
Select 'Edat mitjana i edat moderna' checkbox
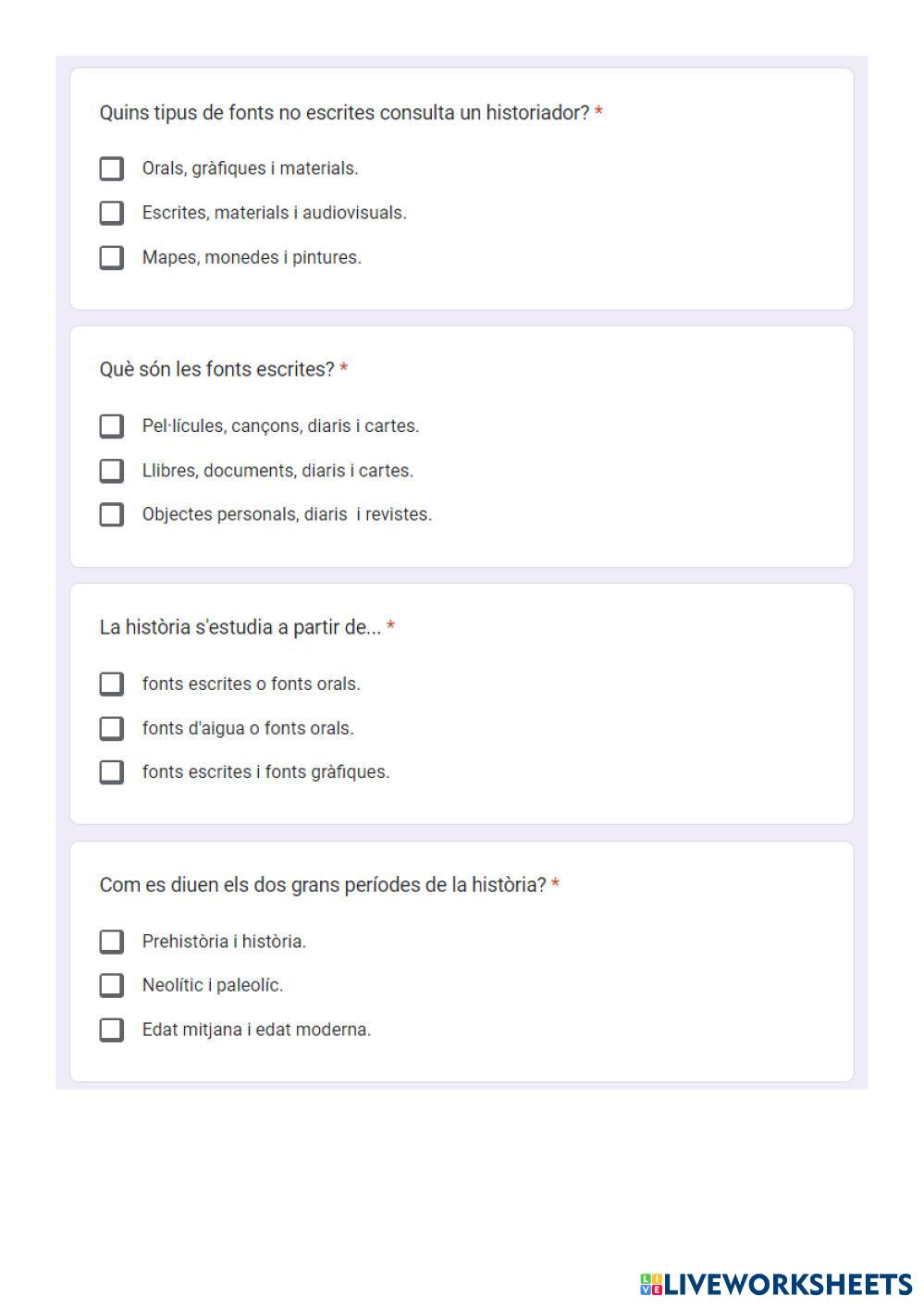[x=111, y=1030]
